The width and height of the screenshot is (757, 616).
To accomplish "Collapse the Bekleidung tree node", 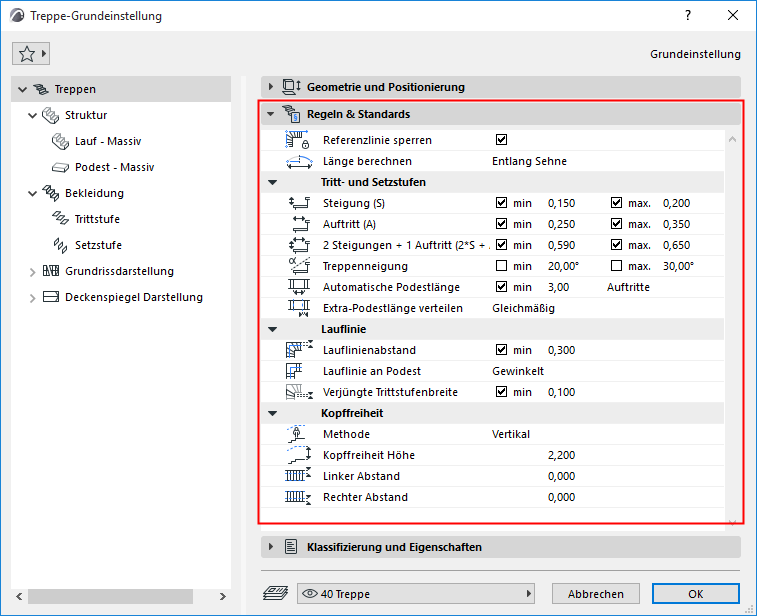I will click(32, 194).
